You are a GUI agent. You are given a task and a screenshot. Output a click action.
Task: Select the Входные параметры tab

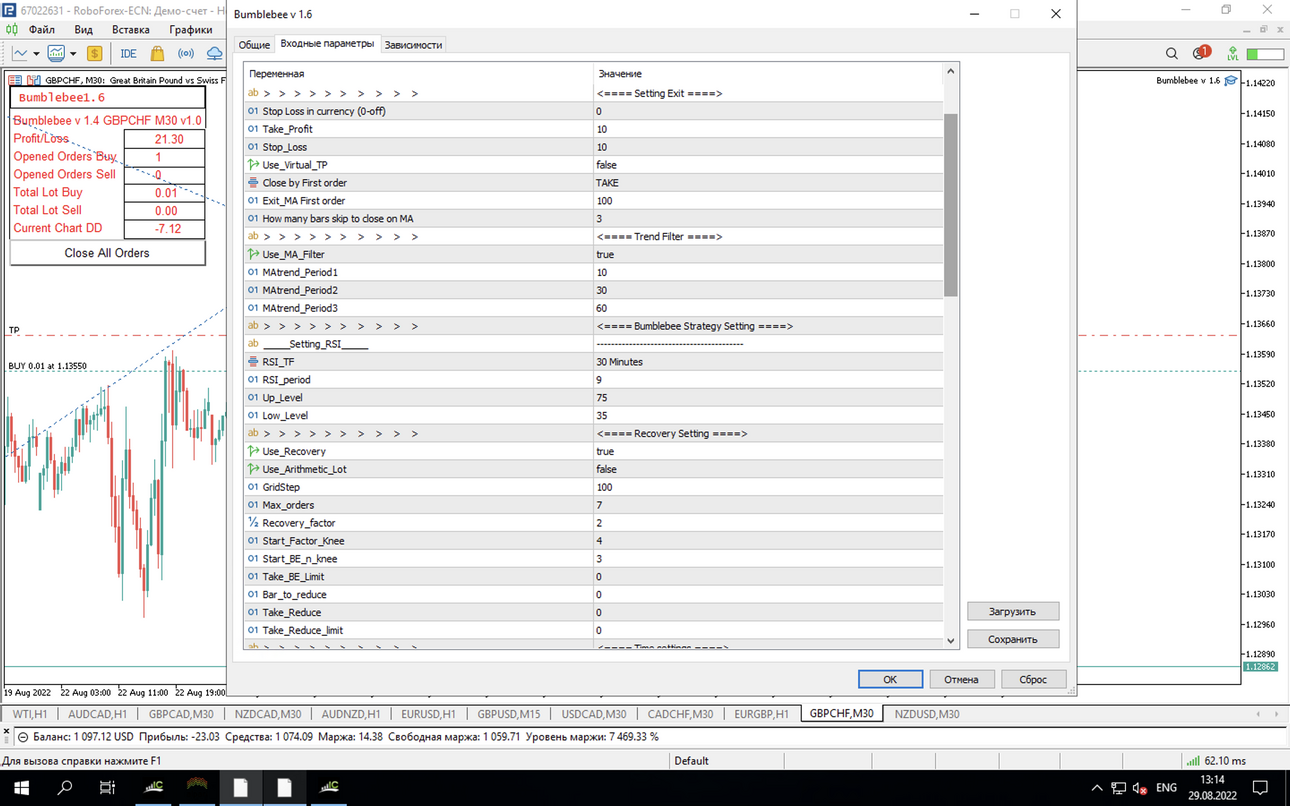click(x=327, y=44)
